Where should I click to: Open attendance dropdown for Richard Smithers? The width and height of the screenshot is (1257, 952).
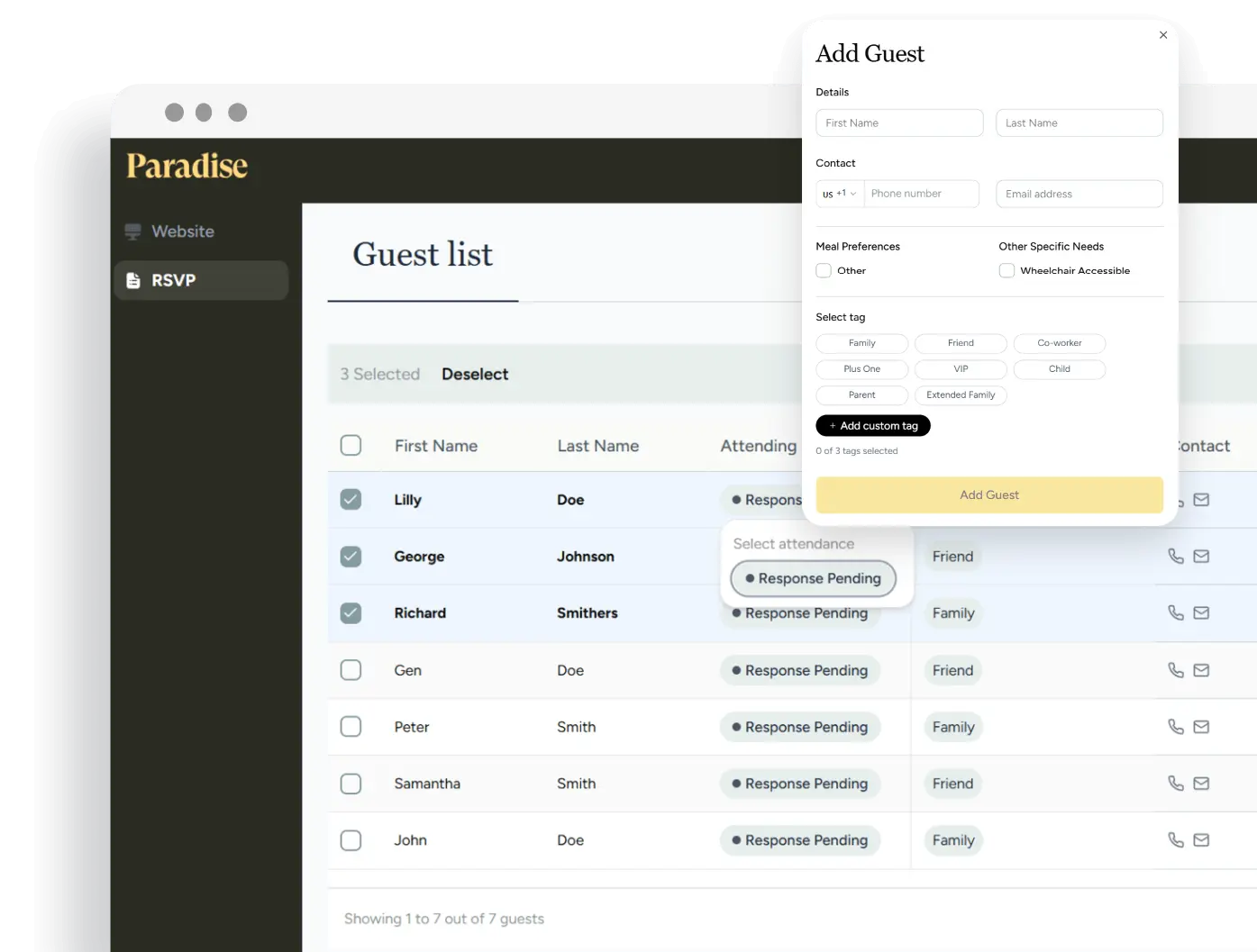(800, 614)
